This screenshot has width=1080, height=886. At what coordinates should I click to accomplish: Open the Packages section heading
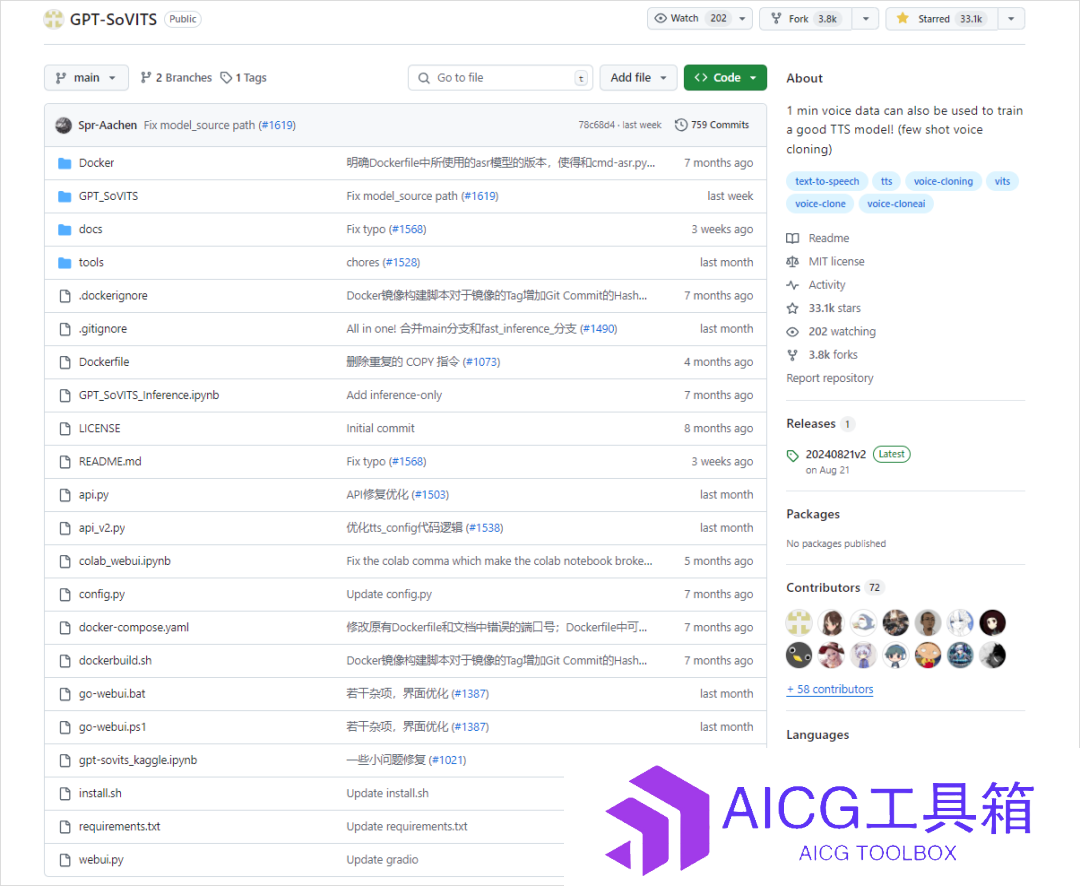coord(813,515)
